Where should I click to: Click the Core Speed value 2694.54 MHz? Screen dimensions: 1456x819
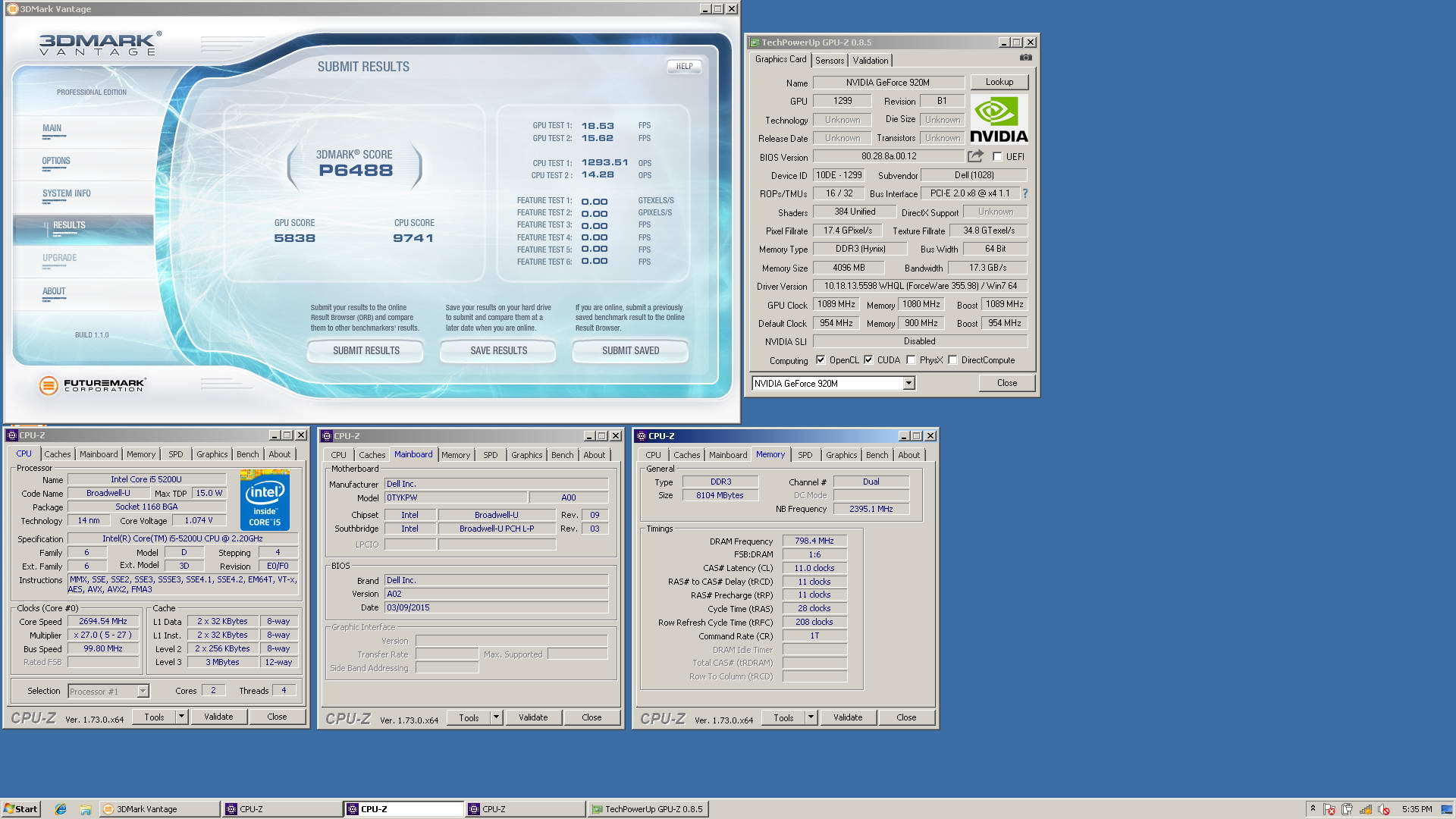pos(103,621)
